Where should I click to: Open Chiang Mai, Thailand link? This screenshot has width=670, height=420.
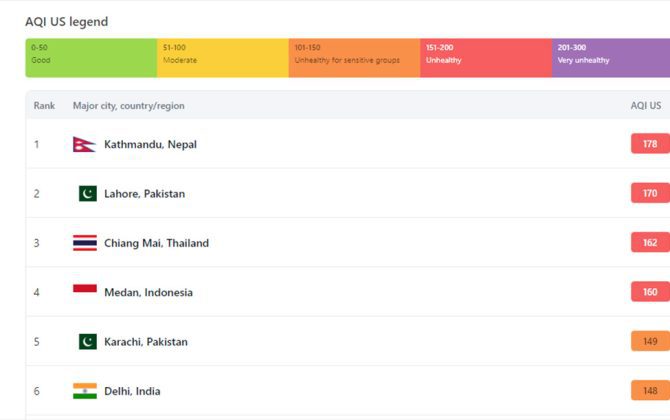click(156, 243)
